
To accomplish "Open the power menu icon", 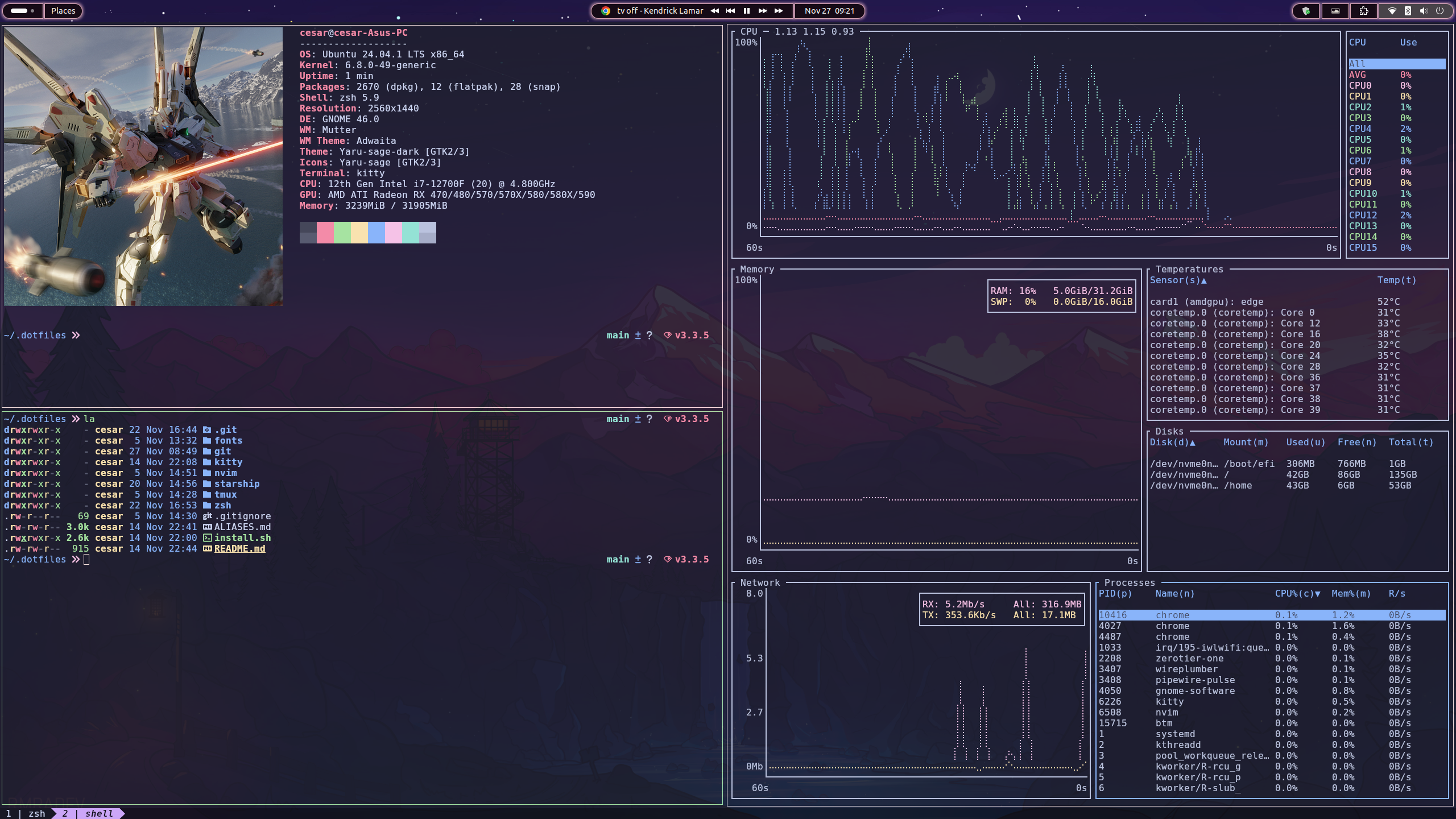I will click(1440, 11).
